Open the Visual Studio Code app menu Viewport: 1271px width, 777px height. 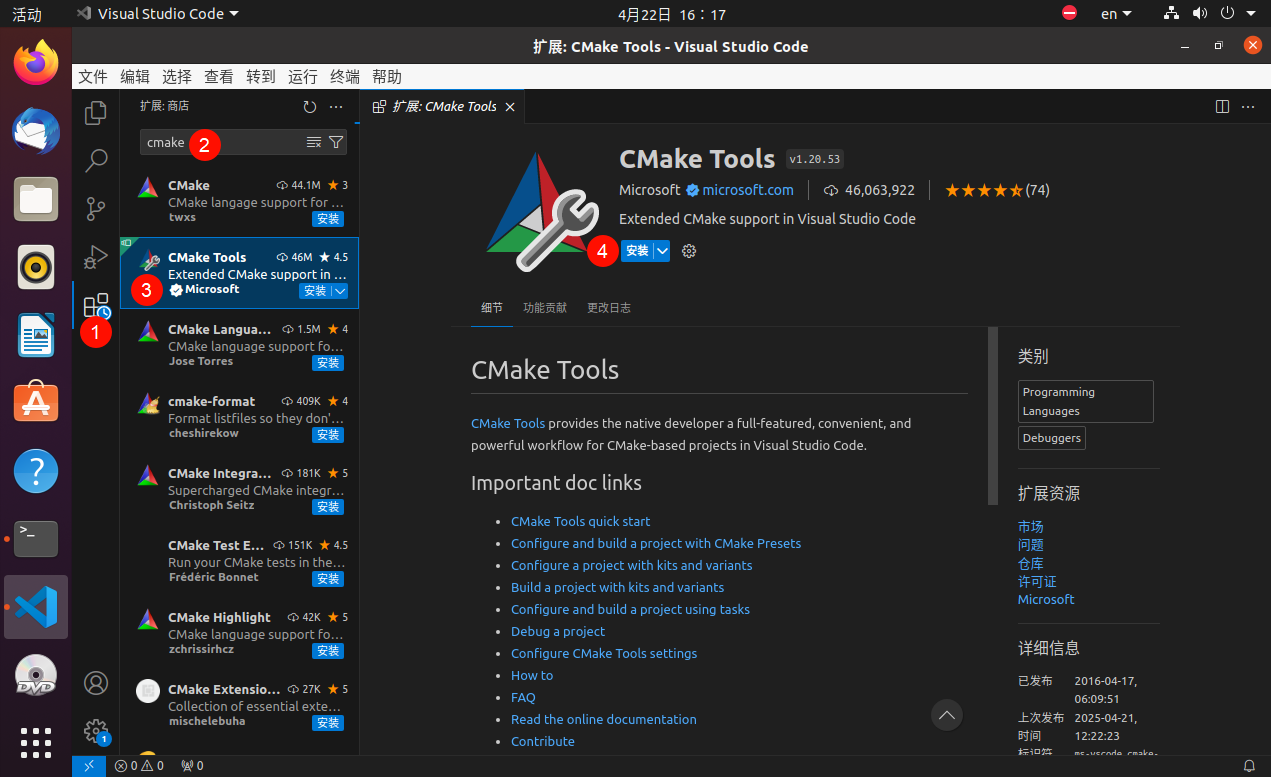[158, 14]
